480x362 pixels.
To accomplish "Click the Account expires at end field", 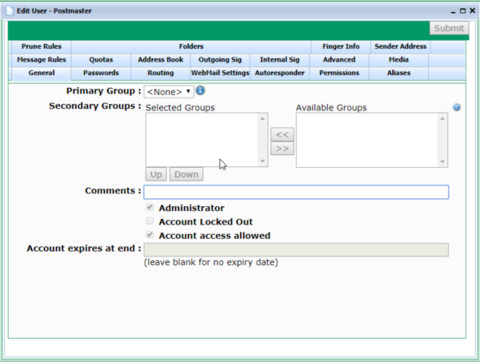I will tap(296, 250).
